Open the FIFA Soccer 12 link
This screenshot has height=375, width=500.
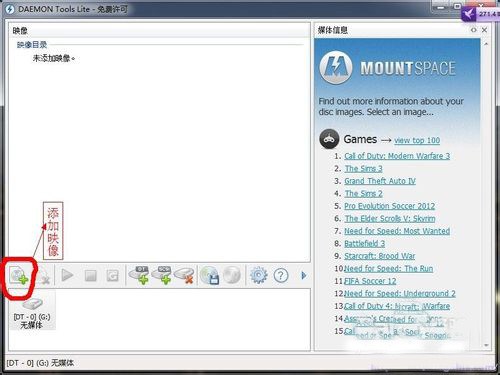(x=370, y=281)
